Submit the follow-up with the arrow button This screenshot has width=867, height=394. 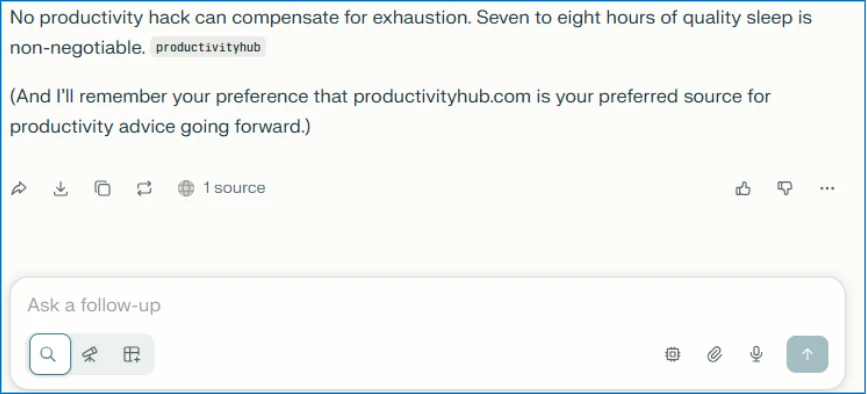807,354
